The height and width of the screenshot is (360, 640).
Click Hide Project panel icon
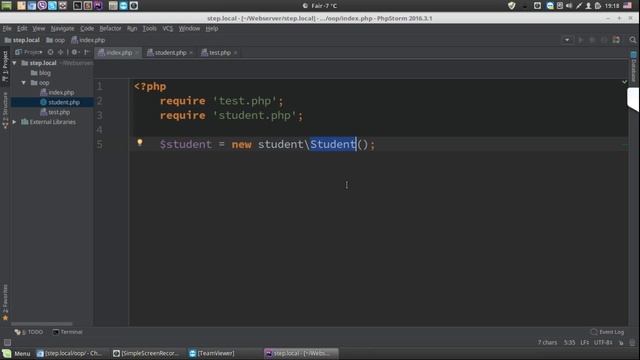click(x=87, y=52)
